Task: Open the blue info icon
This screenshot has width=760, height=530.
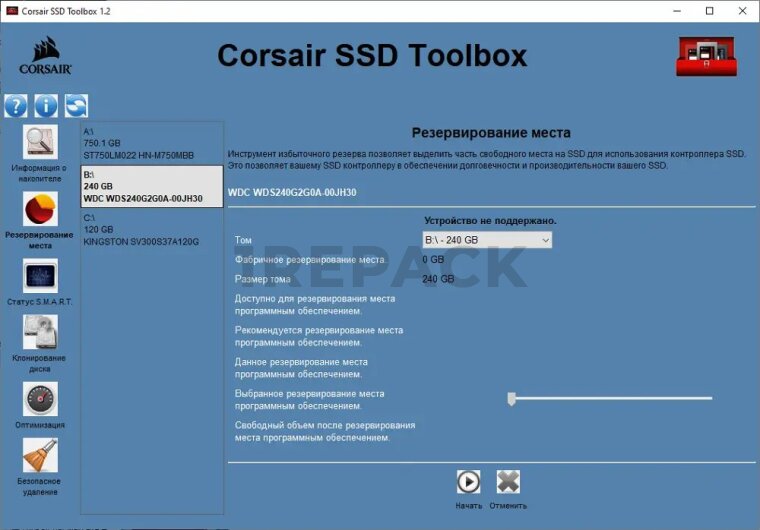Action: coord(46,106)
